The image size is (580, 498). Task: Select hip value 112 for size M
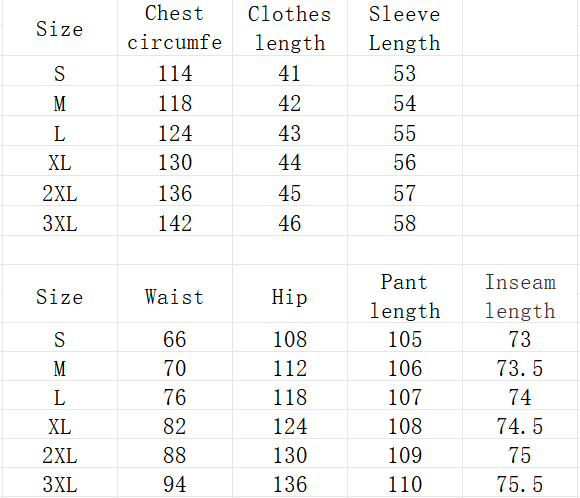pyautogui.click(x=290, y=368)
